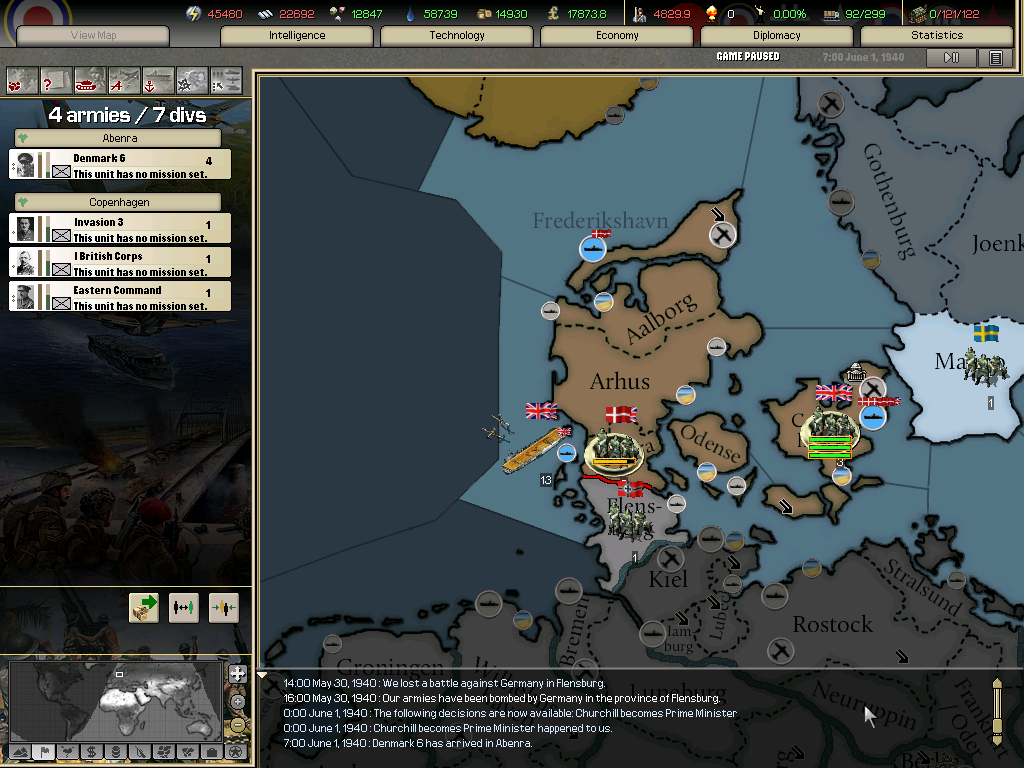The width and height of the screenshot is (1024, 768).
Task: Click the Kiel airbase icon
Action: [669, 558]
